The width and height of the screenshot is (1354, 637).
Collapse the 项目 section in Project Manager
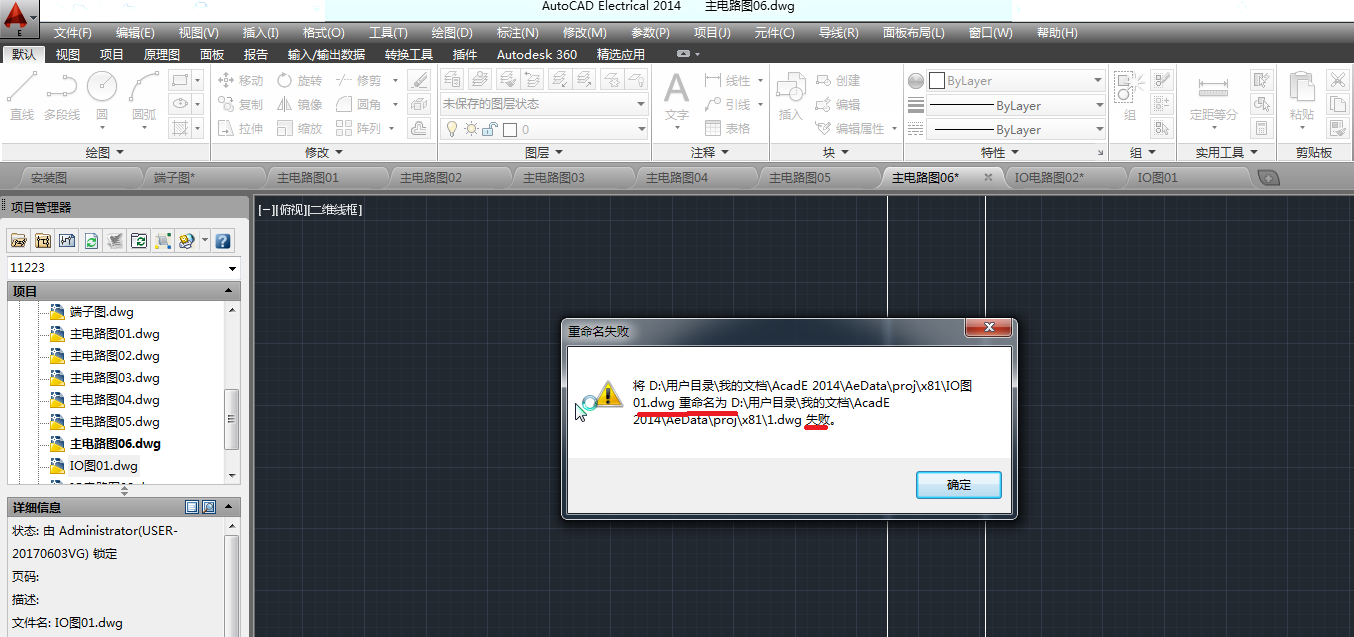pyautogui.click(x=229, y=291)
